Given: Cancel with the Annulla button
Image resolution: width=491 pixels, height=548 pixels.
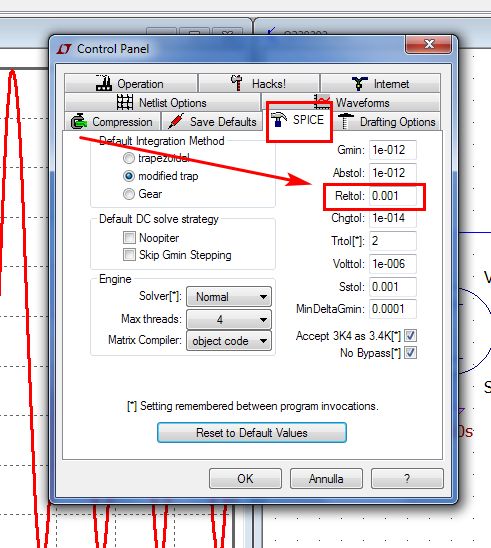Looking at the screenshot, I should click(x=326, y=478).
